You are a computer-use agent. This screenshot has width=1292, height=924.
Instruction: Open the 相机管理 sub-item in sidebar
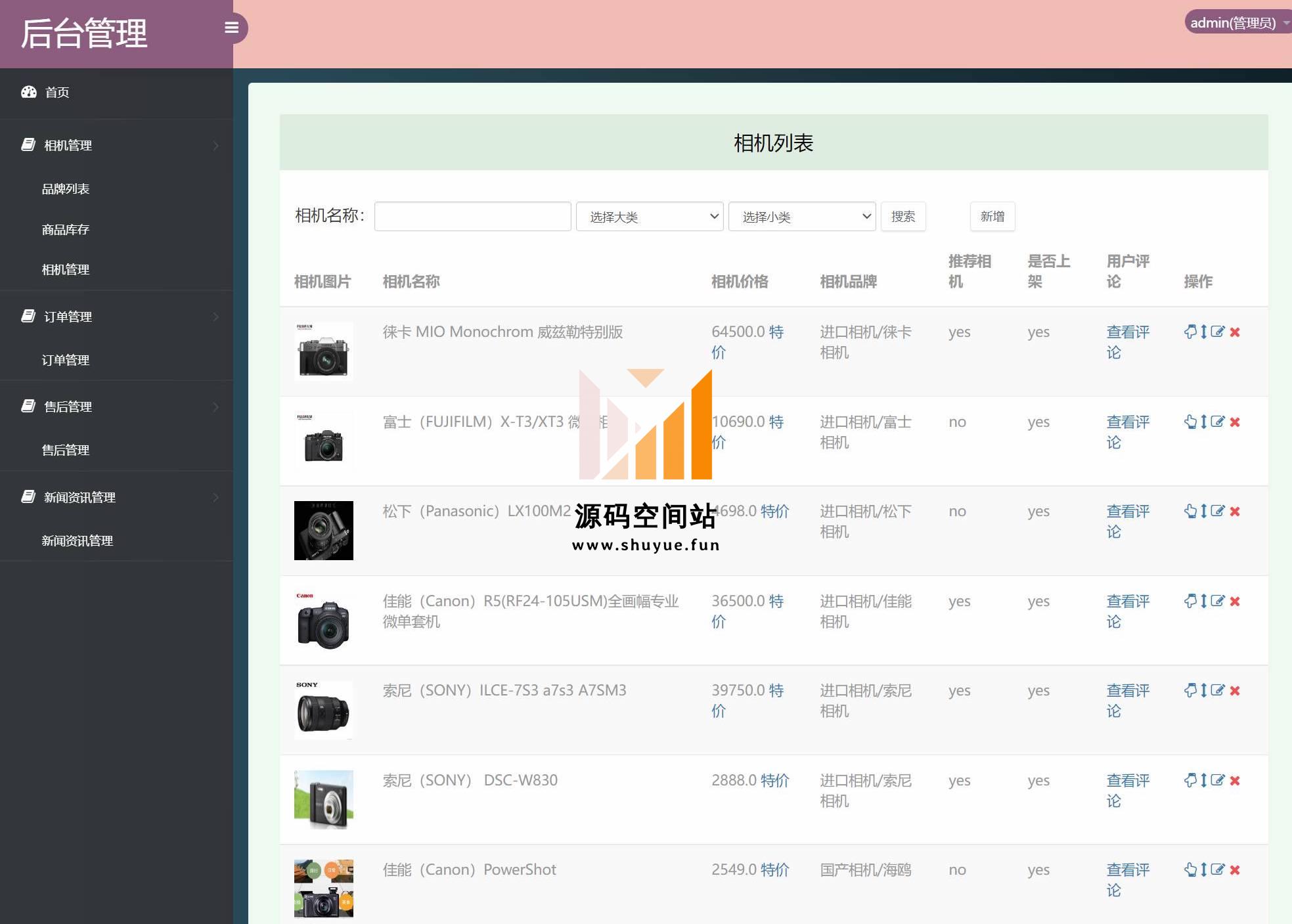66,270
